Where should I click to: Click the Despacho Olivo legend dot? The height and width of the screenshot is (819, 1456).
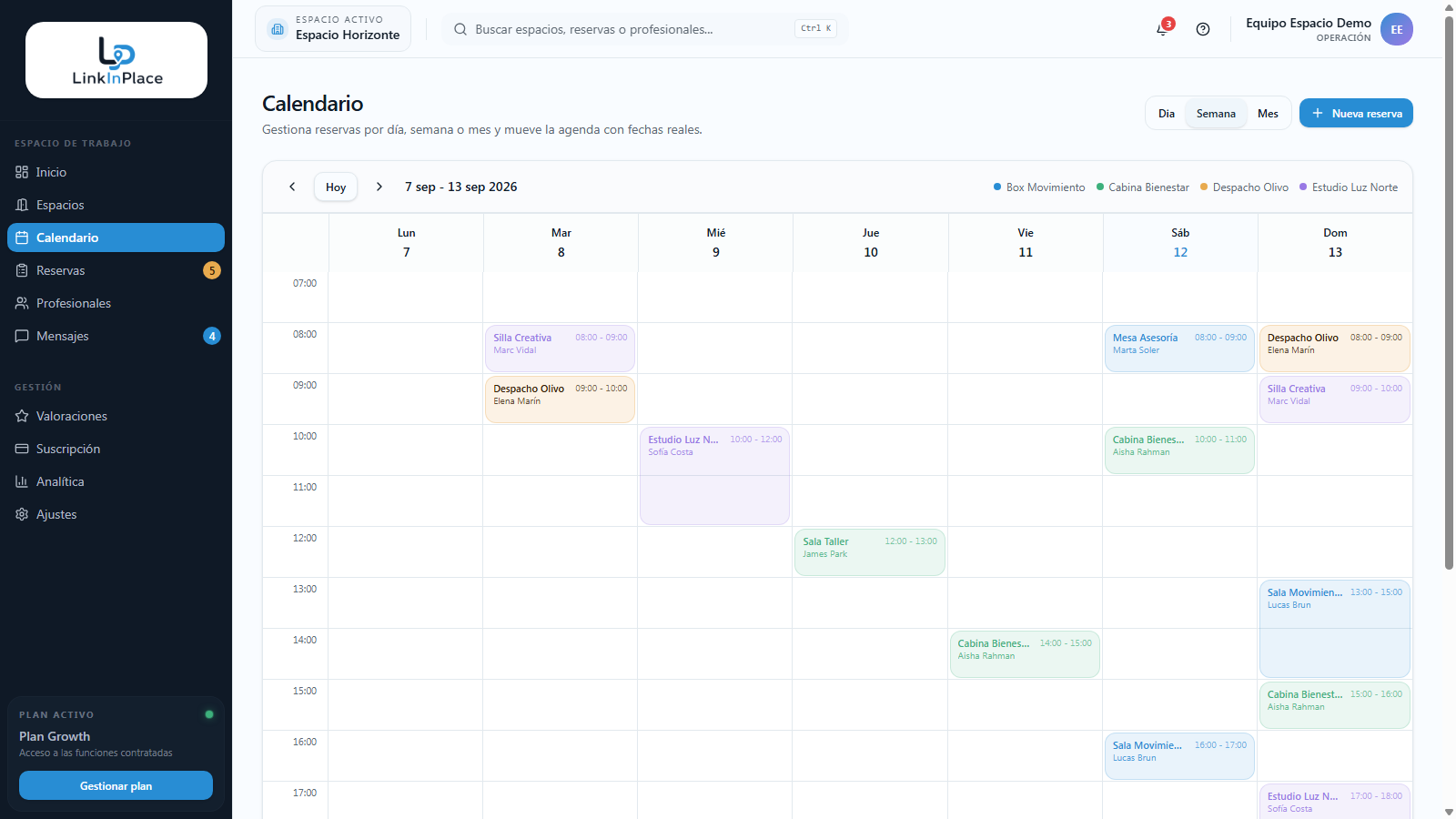click(1204, 187)
